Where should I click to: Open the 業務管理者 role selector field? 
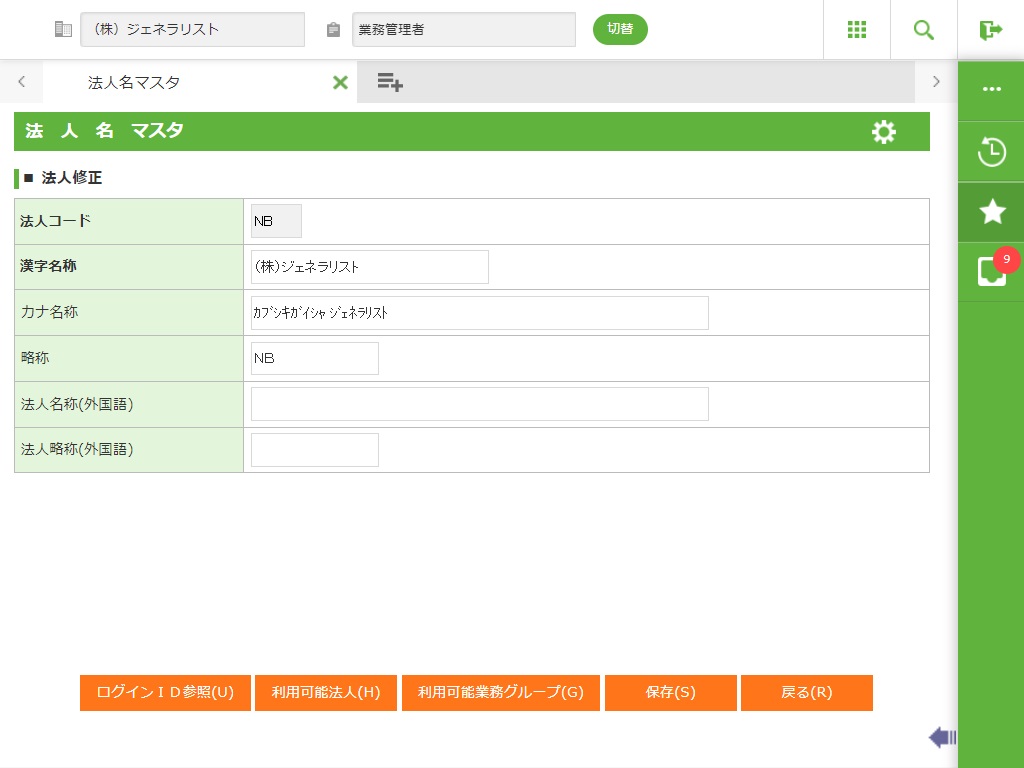point(464,29)
